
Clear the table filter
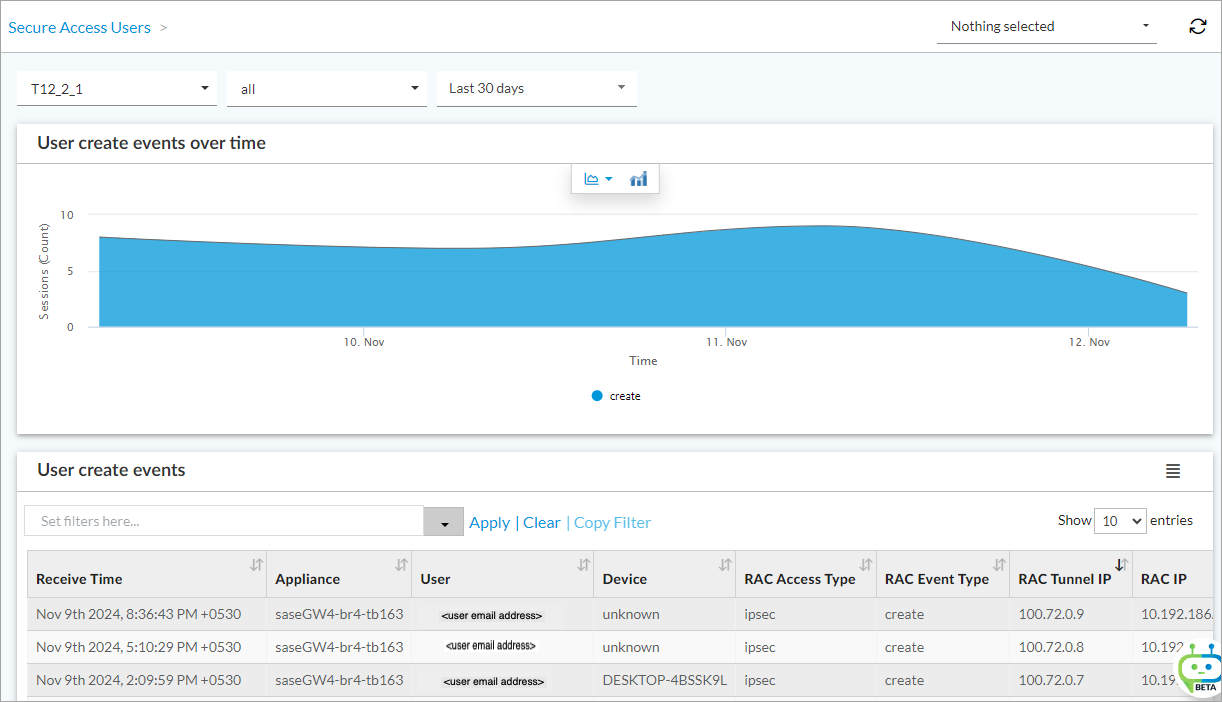(x=541, y=523)
